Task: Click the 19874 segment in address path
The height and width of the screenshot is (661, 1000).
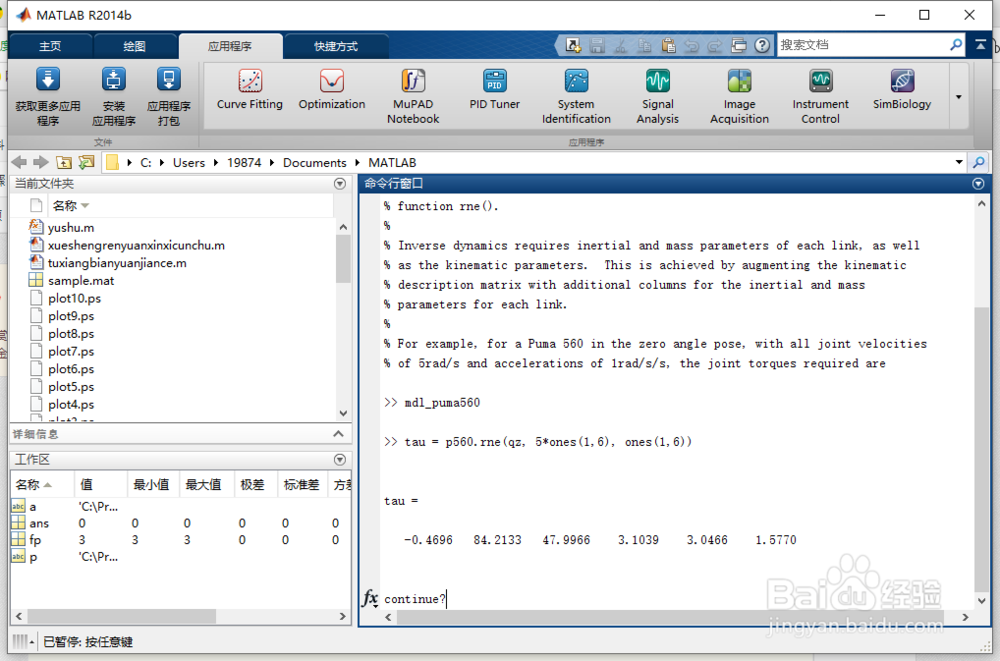Action: tap(244, 163)
